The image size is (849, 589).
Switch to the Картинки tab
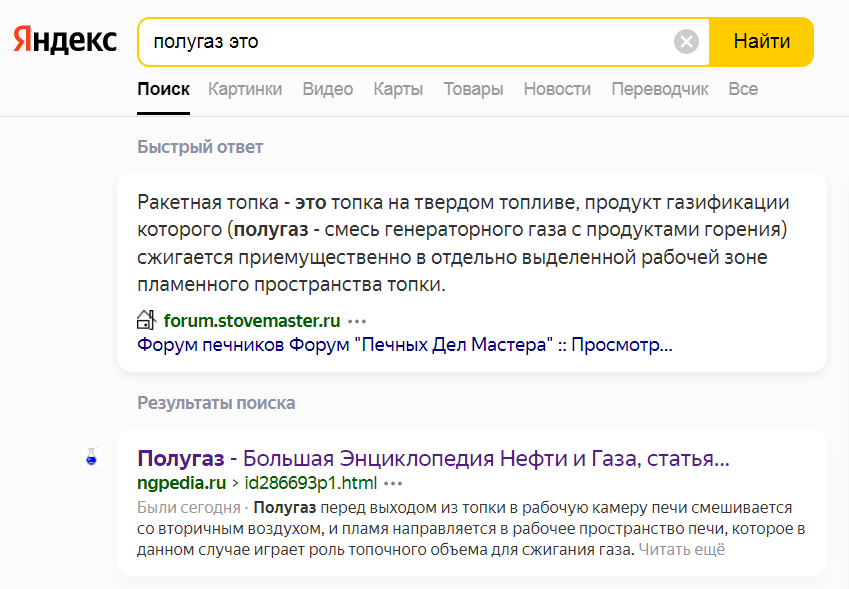click(245, 89)
